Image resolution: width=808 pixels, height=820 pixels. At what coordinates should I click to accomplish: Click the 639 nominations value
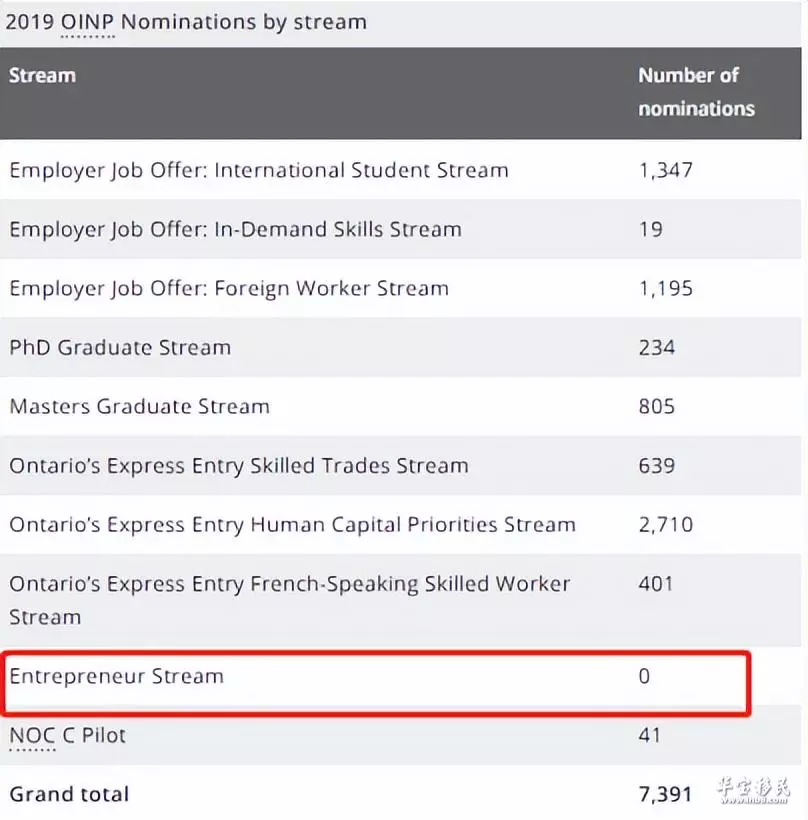pyautogui.click(x=657, y=466)
